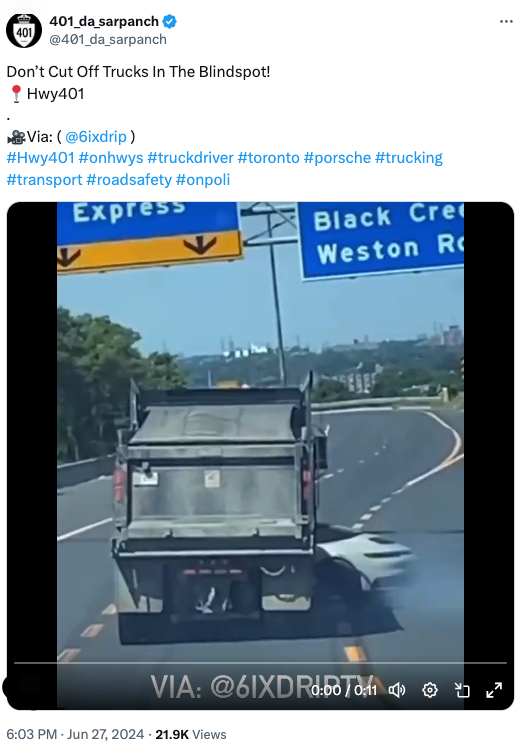Click the 401 highway shield profile avatar
The height and width of the screenshot is (743, 520).
coord(23,30)
